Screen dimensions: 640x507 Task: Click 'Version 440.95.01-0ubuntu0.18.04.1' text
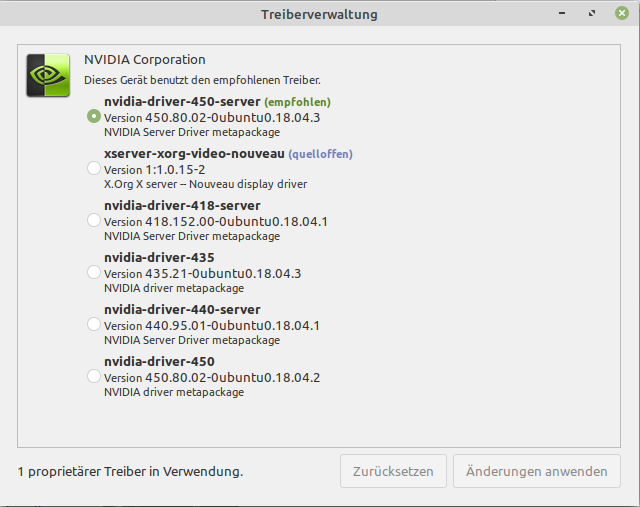[x=212, y=326]
